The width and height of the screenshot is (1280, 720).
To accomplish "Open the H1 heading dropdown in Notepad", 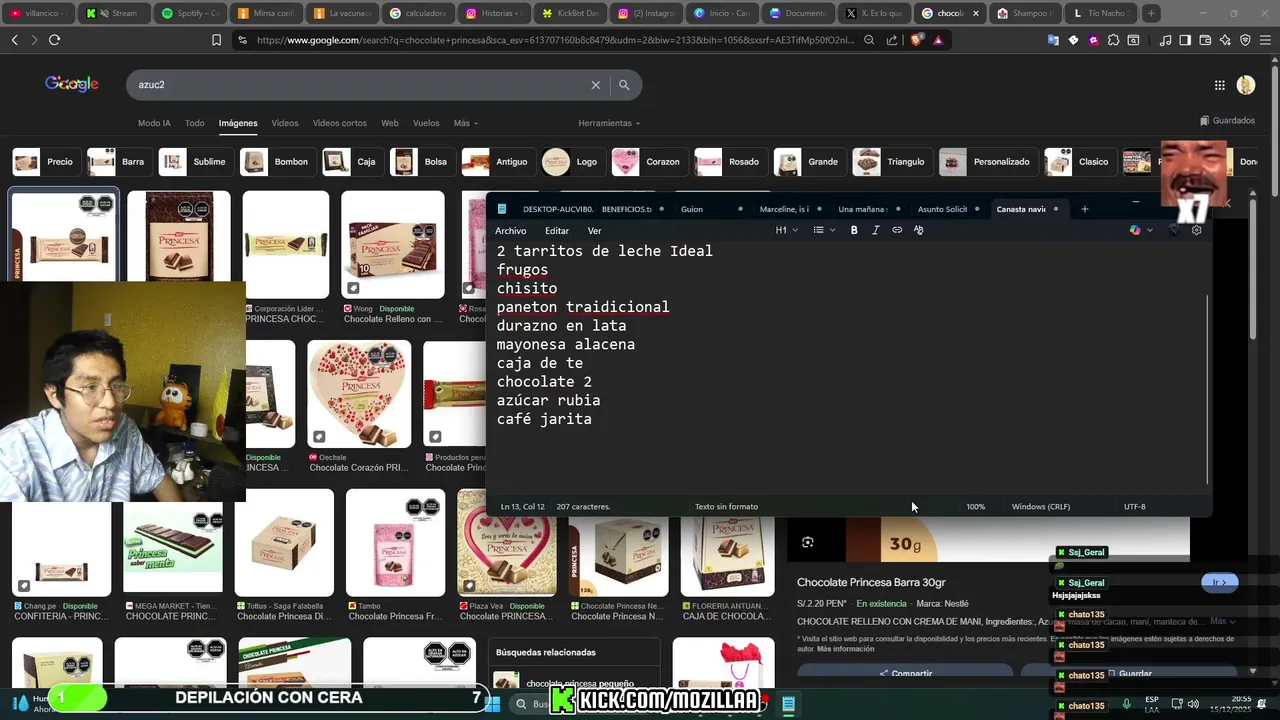I will coord(787,230).
